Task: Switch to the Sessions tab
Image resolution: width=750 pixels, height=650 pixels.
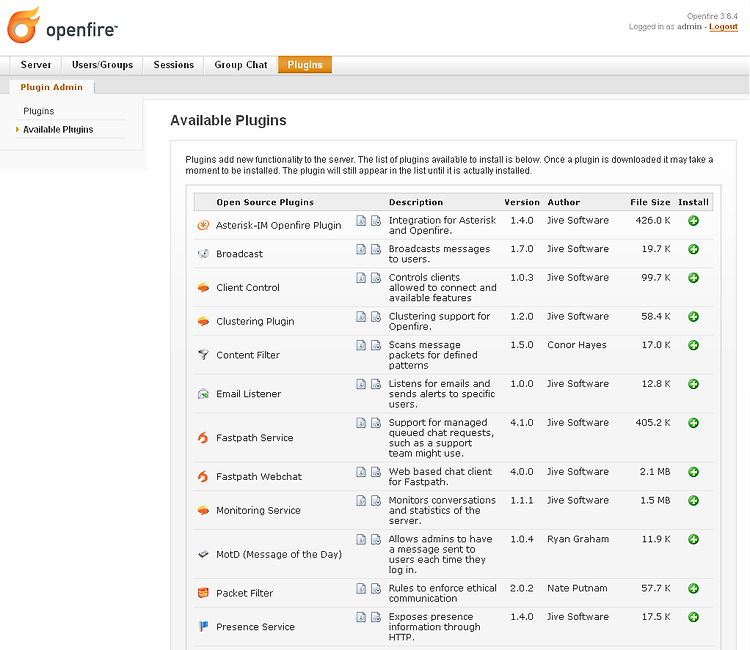Action: pos(174,65)
